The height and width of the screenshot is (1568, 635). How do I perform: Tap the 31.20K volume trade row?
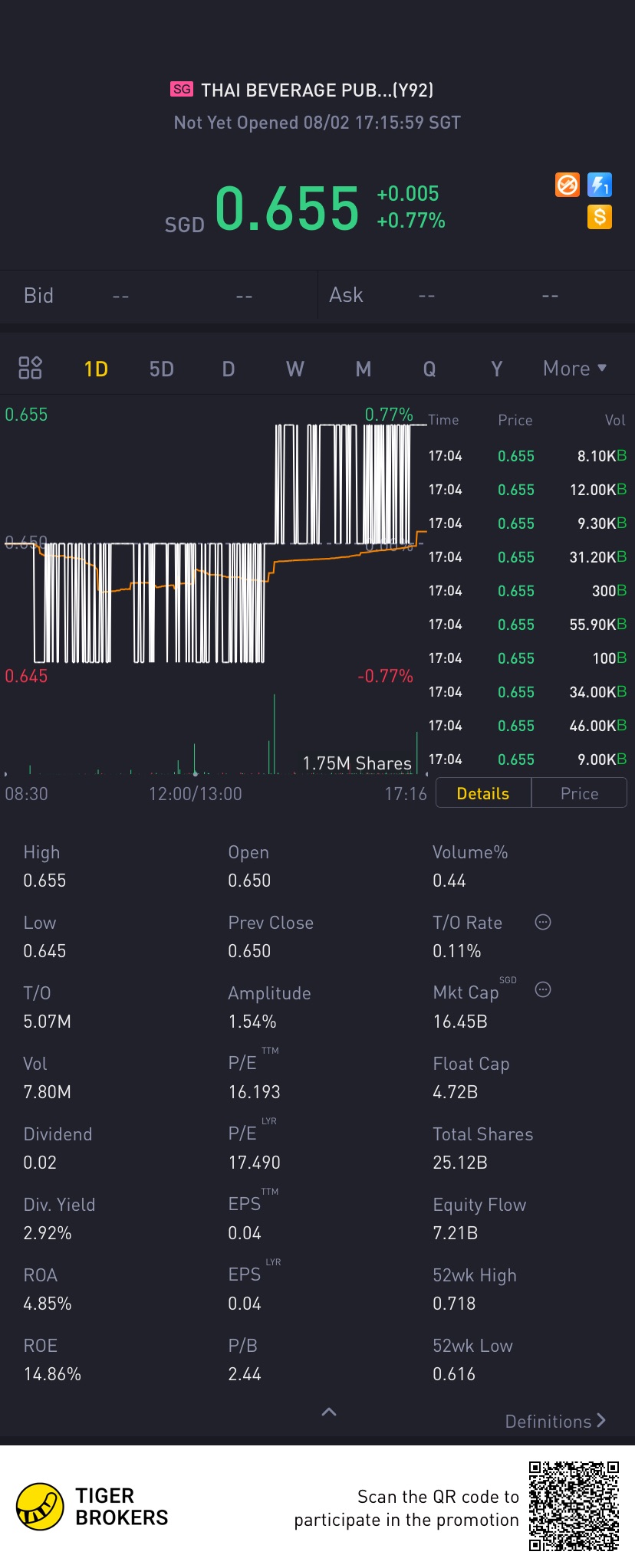point(527,557)
